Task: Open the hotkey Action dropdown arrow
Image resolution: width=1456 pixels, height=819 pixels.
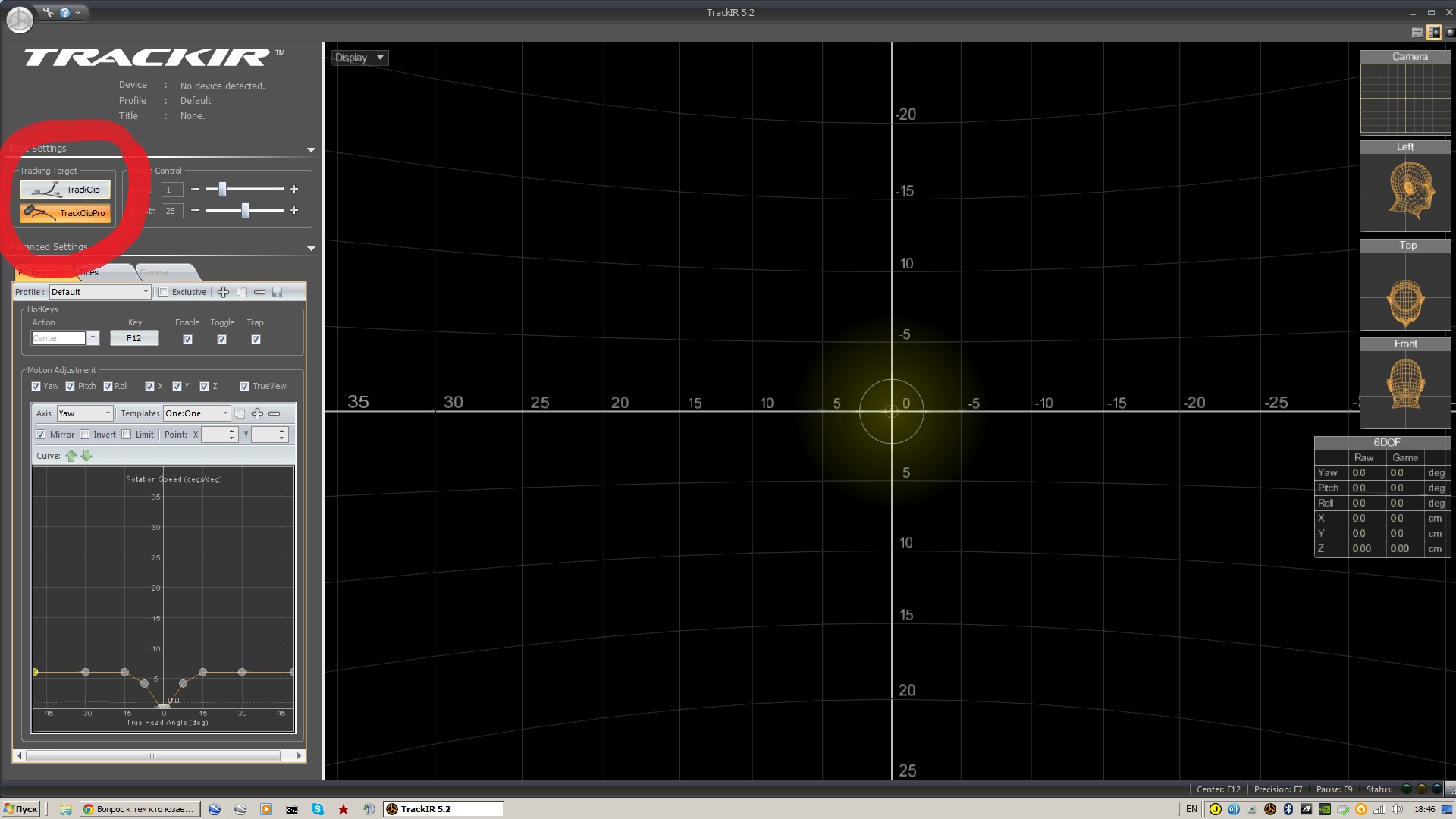Action: (x=93, y=338)
